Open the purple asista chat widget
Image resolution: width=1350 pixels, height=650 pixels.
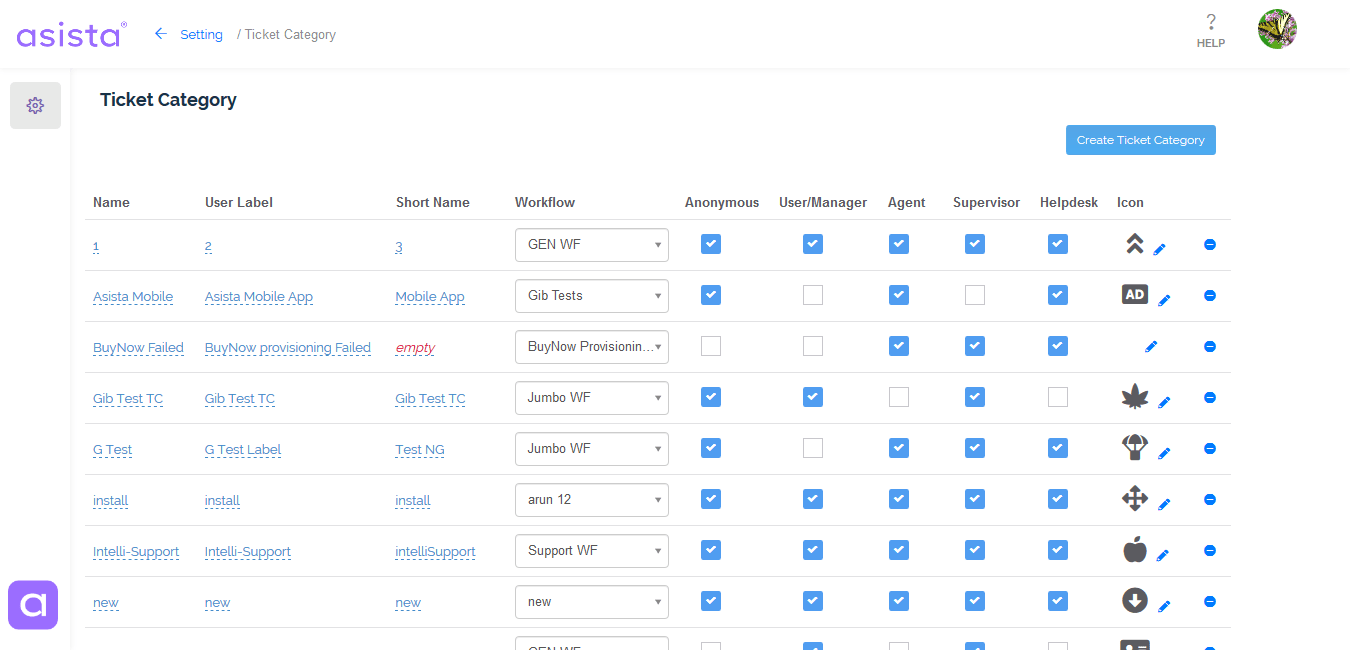(x=33, y=605)
